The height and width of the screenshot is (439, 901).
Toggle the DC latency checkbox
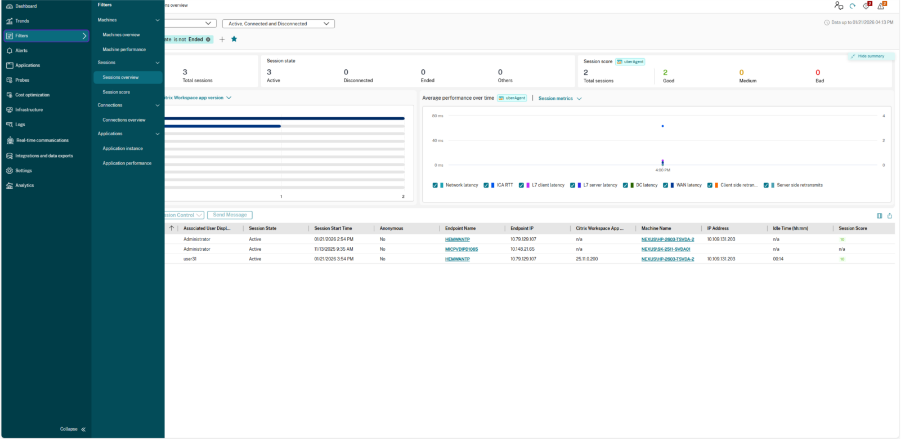(x=626, y=185)
